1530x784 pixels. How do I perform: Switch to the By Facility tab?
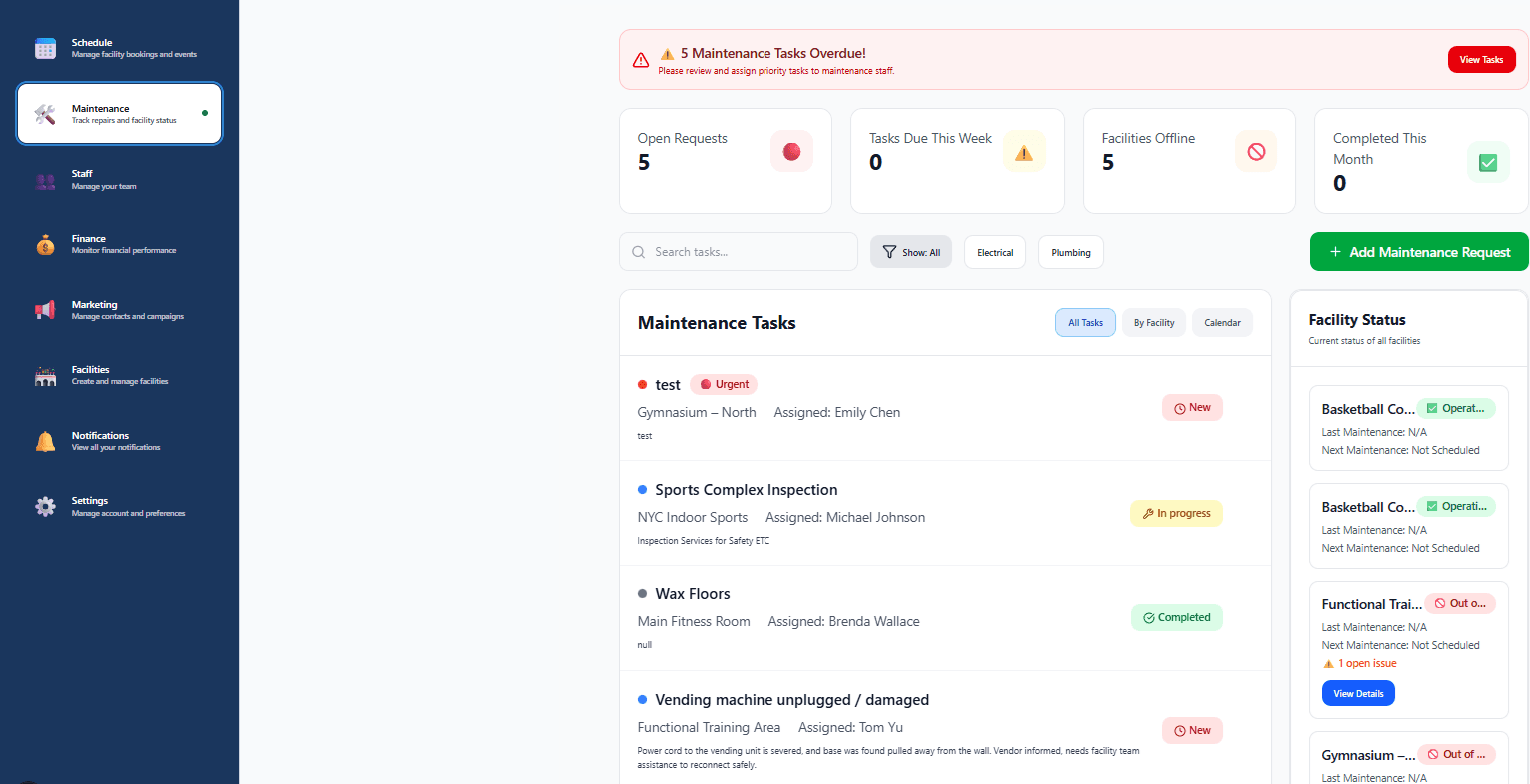coord(1153,323)
